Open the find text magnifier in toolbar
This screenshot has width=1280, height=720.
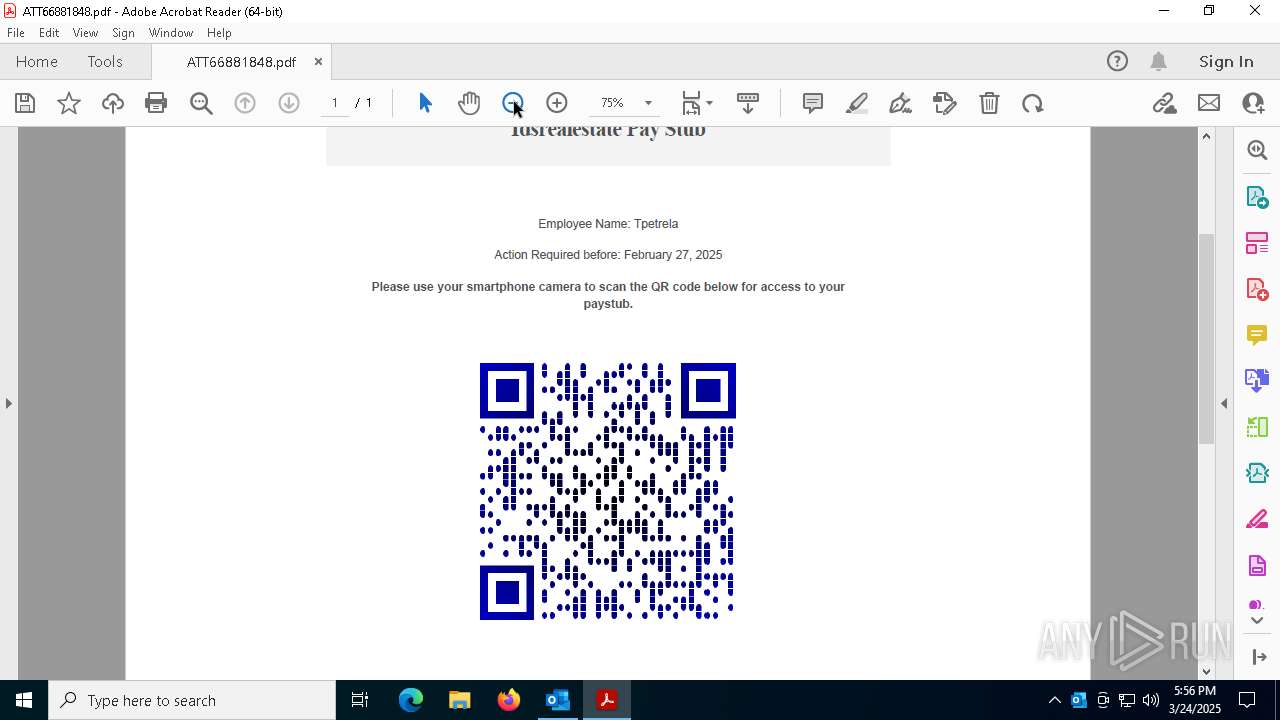(x=201, y=103)
